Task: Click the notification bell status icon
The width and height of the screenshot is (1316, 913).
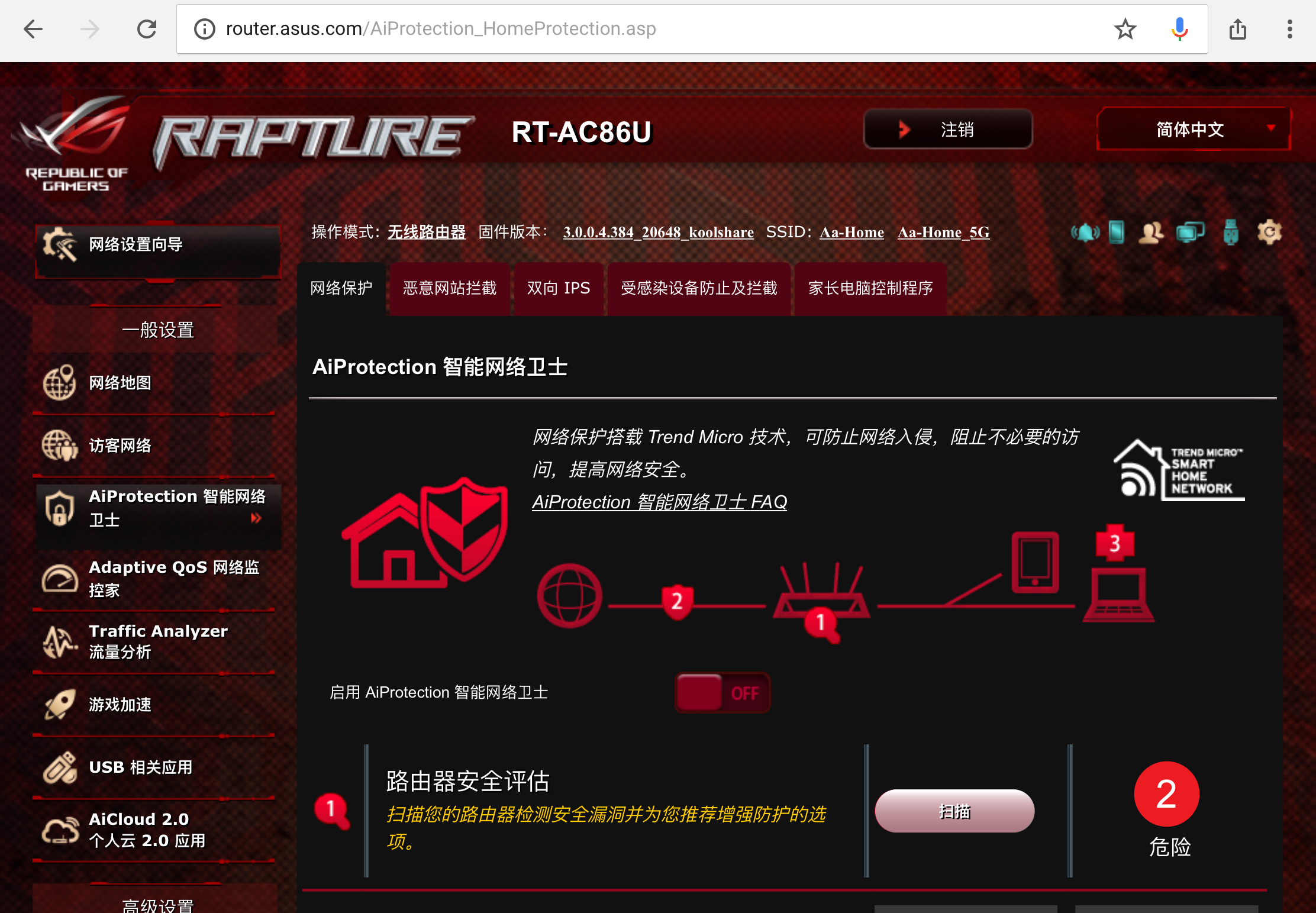Action: point(1085,232)
